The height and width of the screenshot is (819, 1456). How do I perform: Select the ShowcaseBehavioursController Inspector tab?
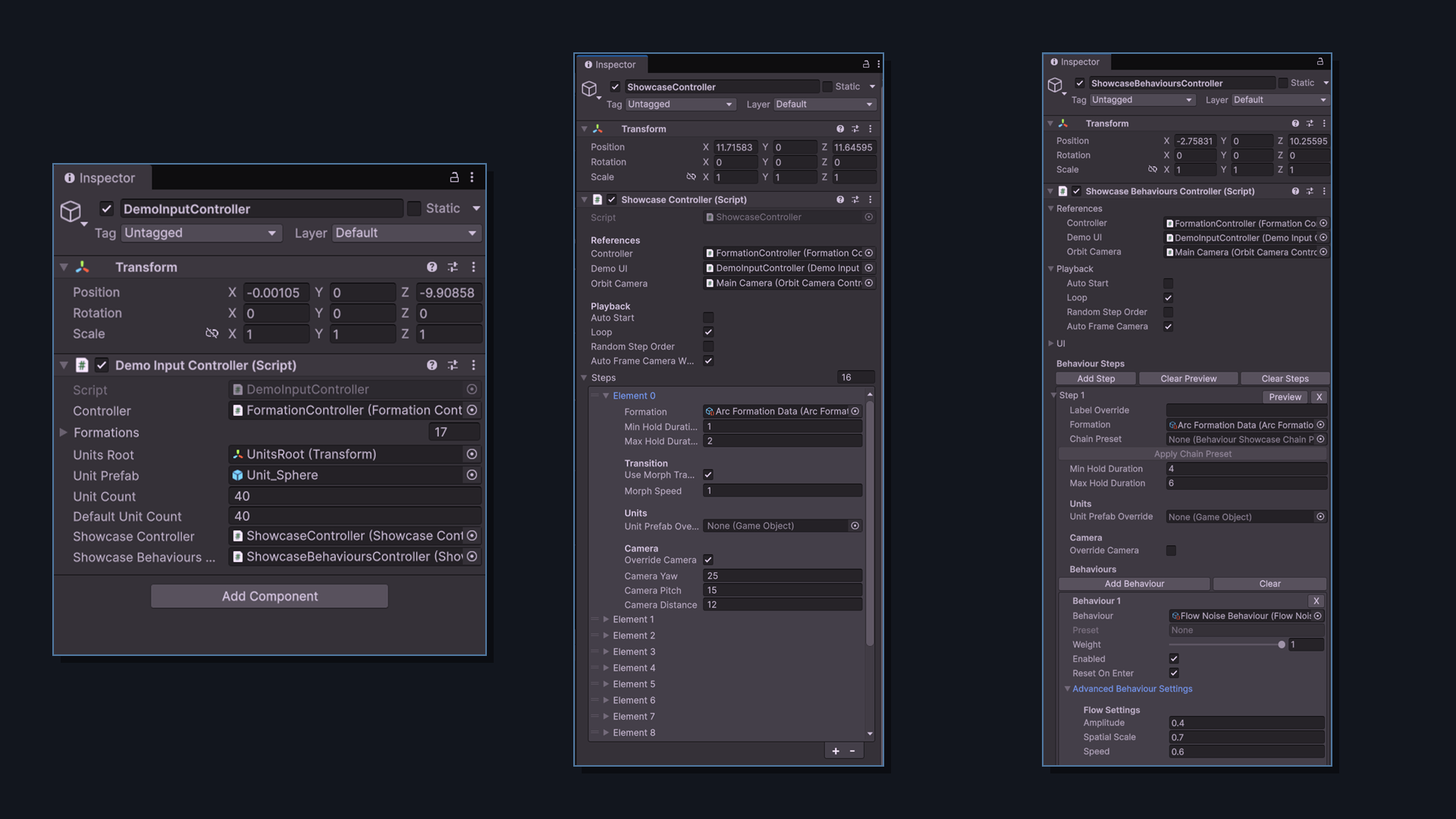click(x=1076, y=61)
